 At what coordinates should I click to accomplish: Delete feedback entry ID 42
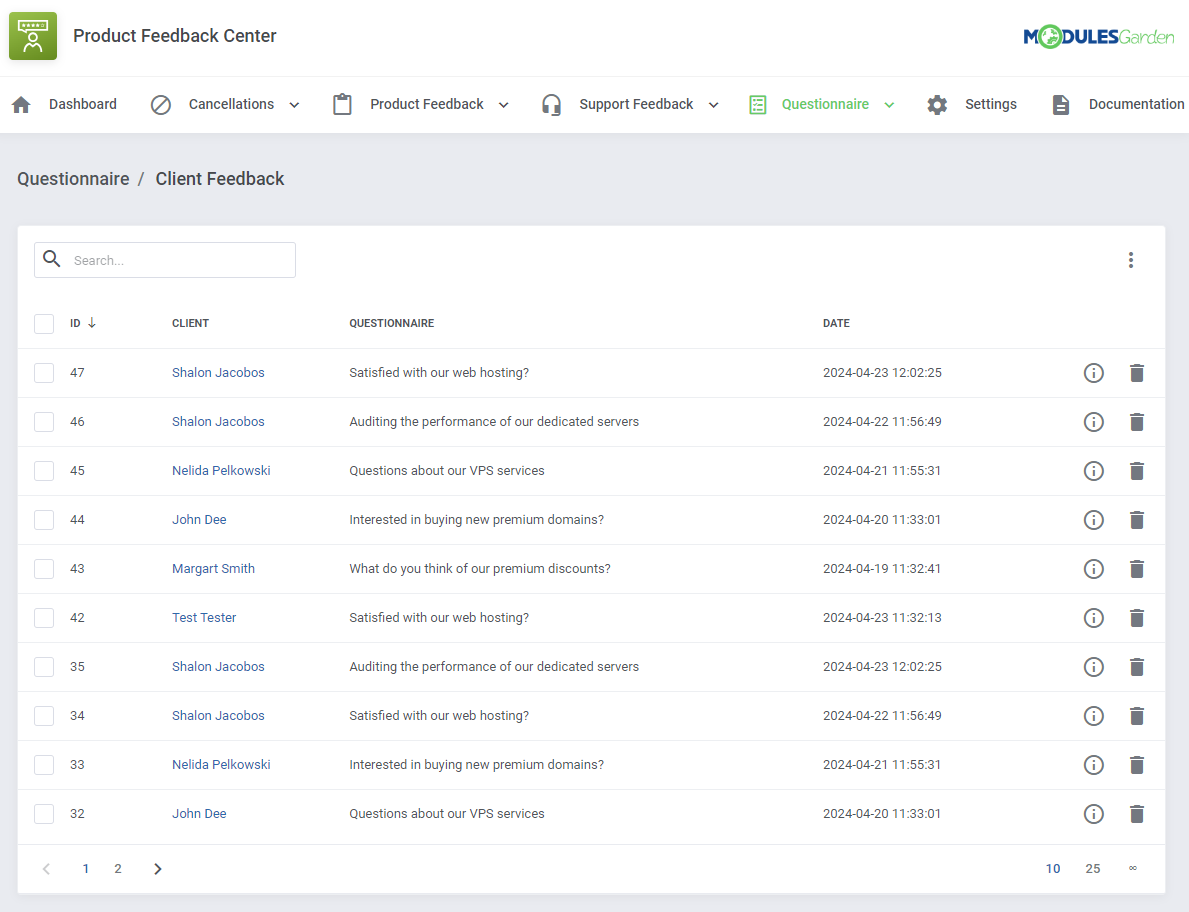[1137, 618]
